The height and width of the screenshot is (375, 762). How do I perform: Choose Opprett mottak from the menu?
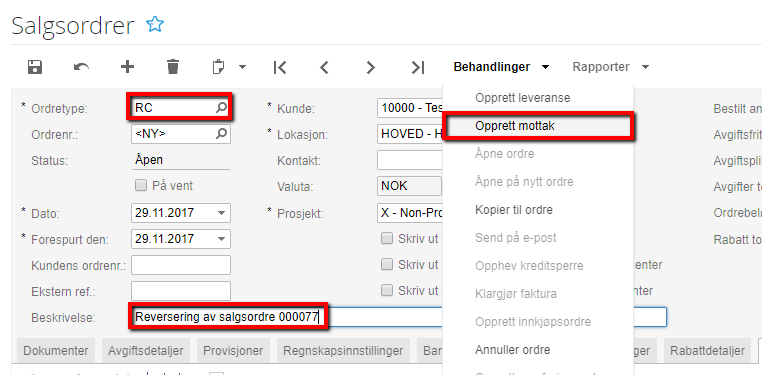(538, 126)
